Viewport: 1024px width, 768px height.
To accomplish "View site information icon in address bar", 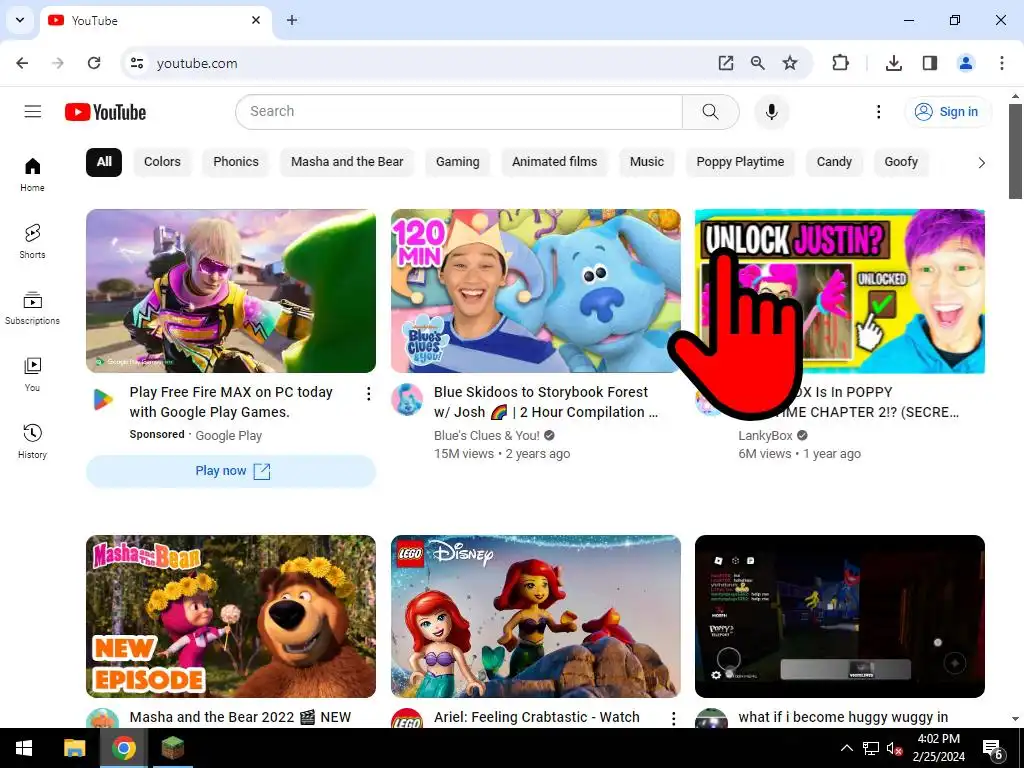I will (136, 63).
